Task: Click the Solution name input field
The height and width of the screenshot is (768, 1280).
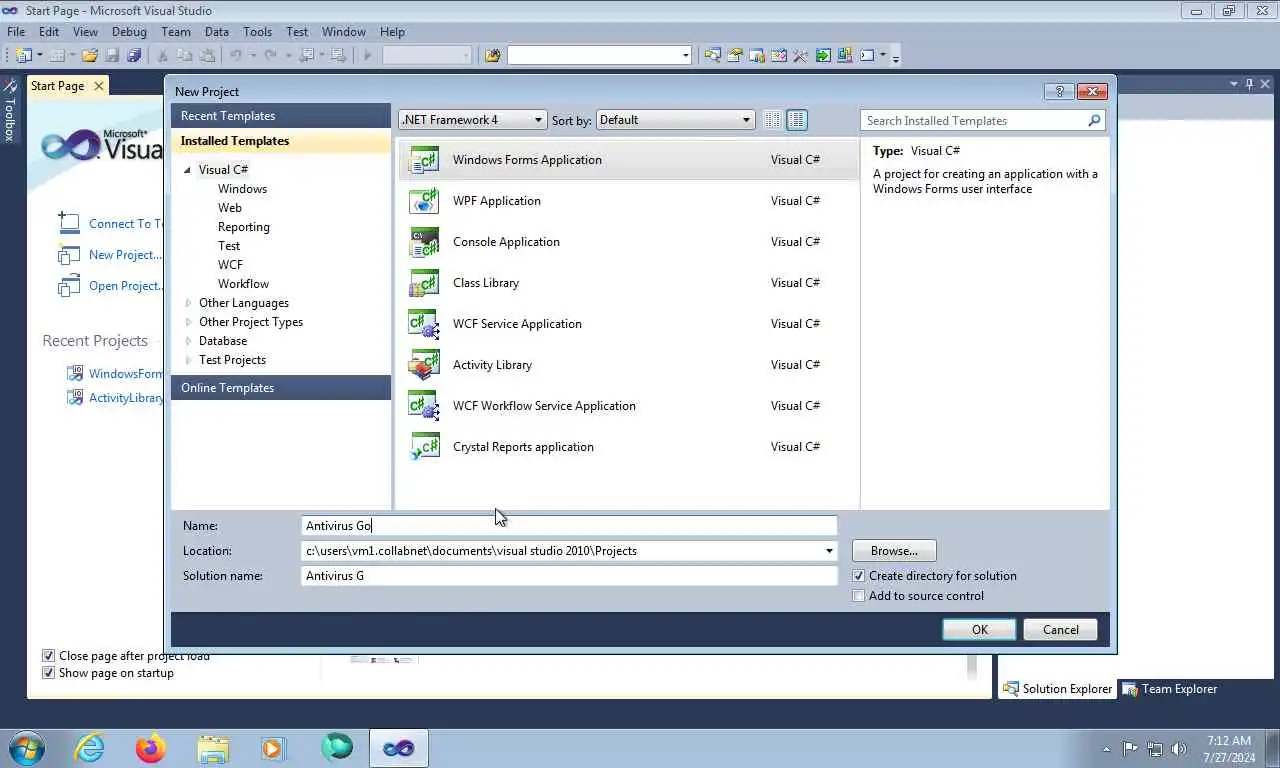Action: click(x=569, y=576)
